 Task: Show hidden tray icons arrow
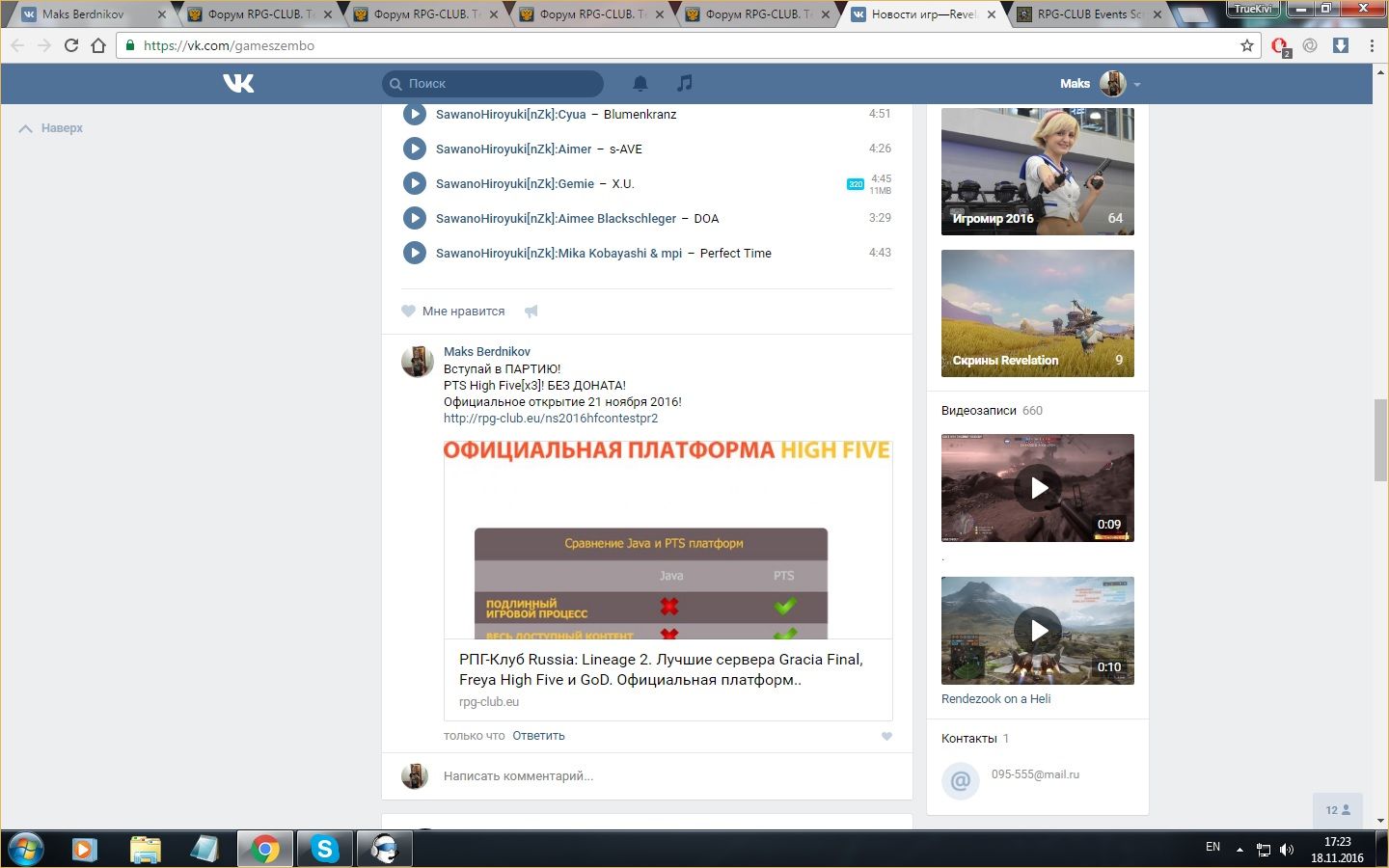pyautogui.click(x=1240, y=850)
